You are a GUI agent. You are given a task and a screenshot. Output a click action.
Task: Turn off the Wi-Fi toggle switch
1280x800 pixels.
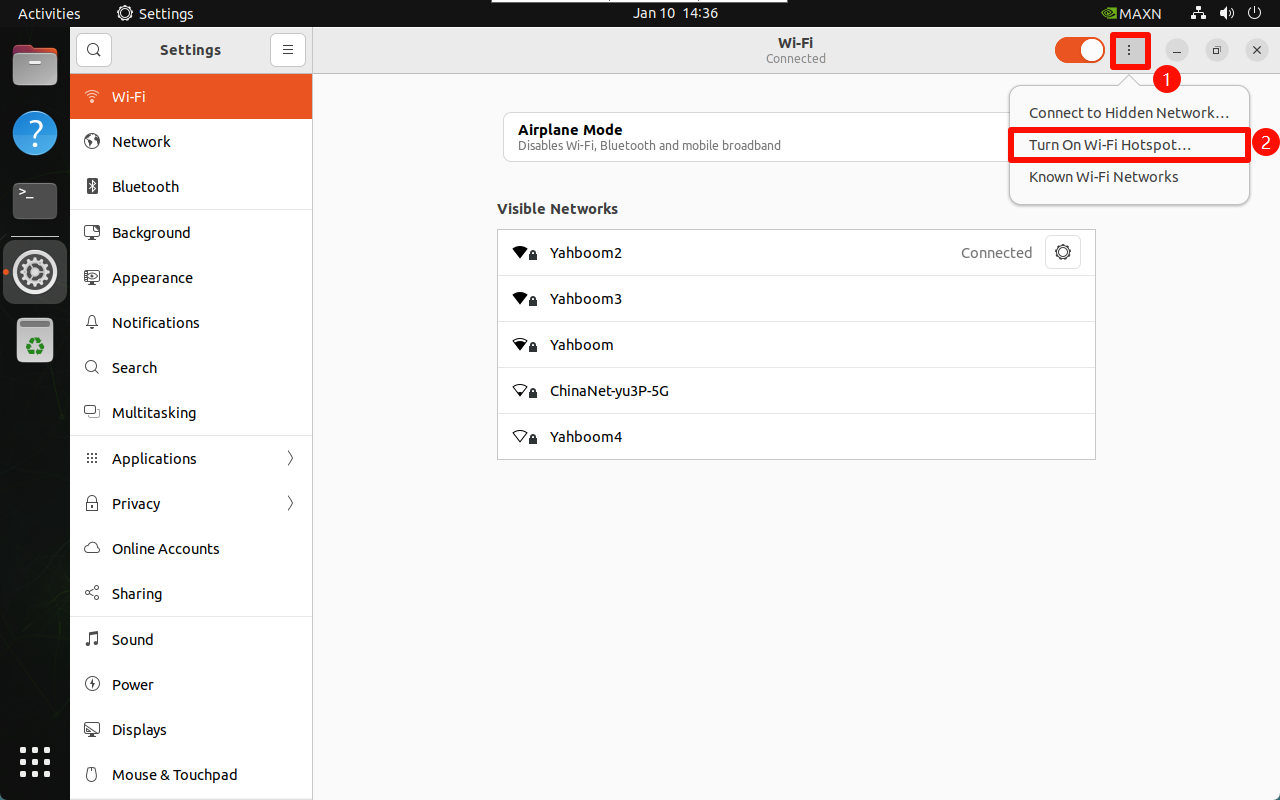pyautogui.click(x=1079, y=50)
